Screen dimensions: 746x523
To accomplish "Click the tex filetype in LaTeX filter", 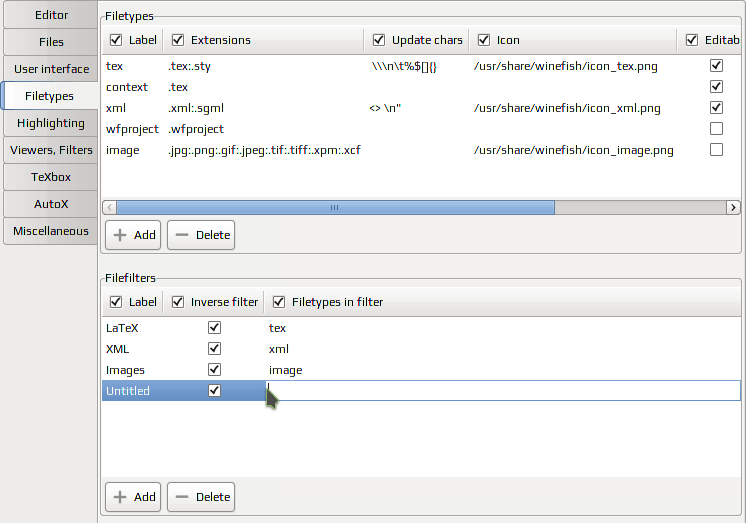I will (x=277, y=328).
